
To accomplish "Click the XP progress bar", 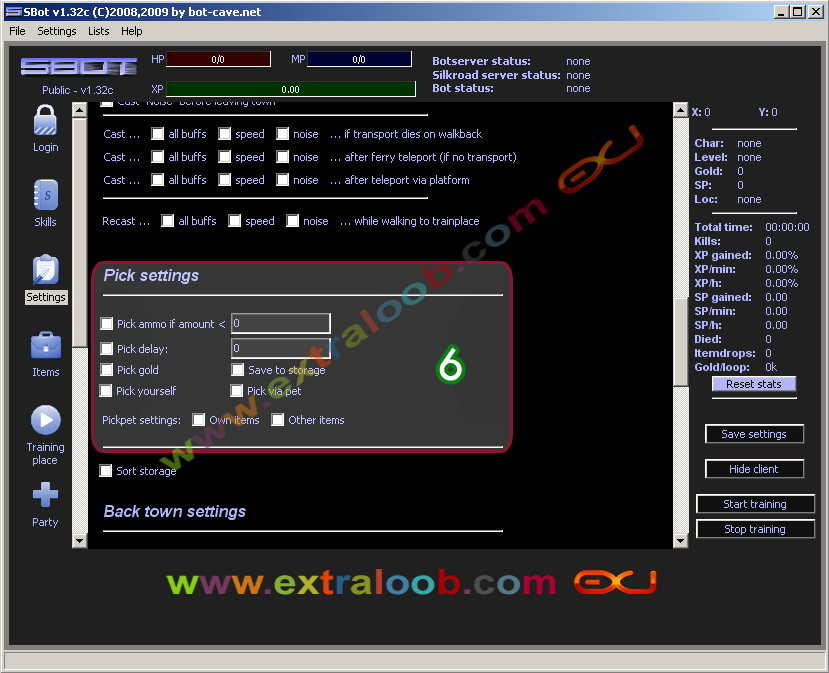I will pos(291,89).
